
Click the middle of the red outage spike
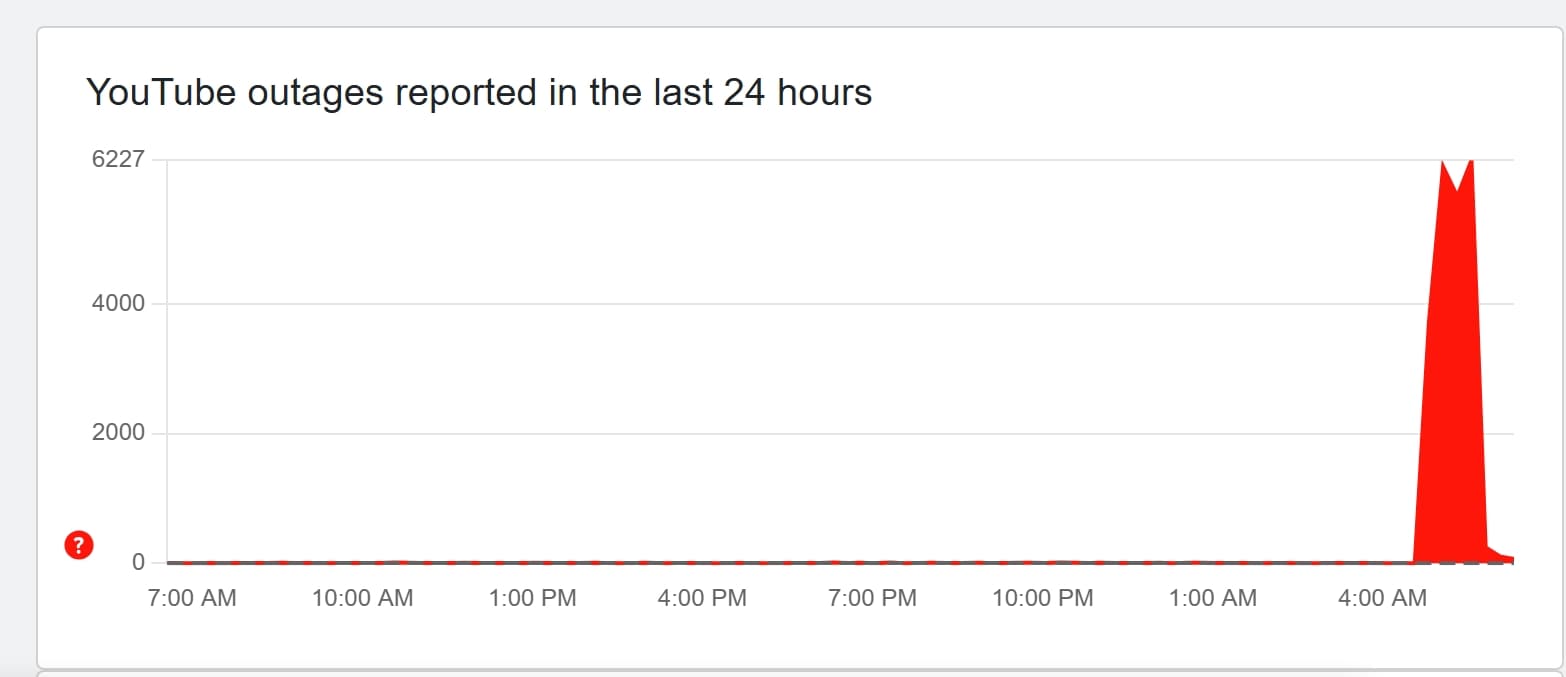click(1450, 400)
